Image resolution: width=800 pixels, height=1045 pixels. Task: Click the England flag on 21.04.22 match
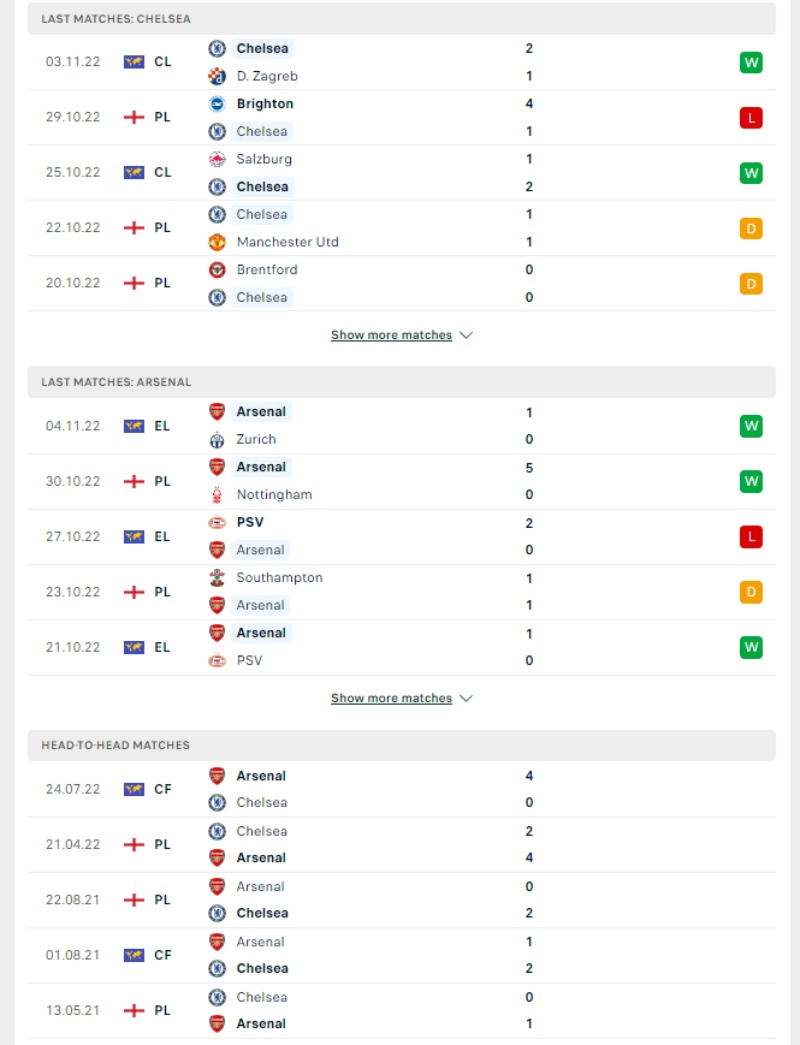pos(134,845)
